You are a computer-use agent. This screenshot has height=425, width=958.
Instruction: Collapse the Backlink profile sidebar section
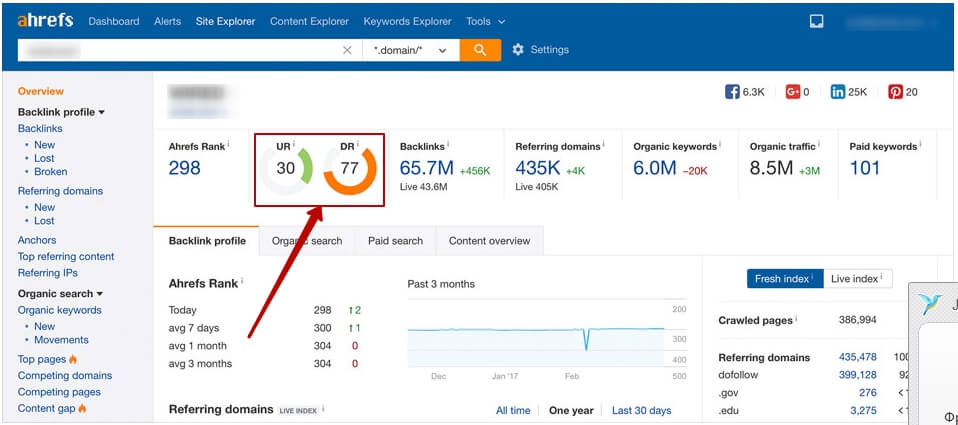click(61, 112)
